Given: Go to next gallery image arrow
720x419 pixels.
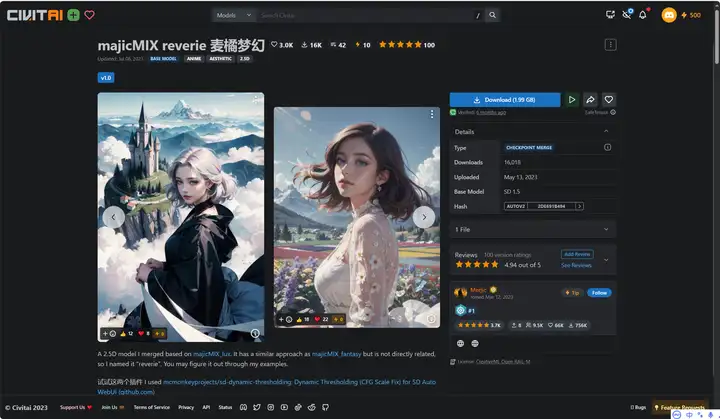Looking at the screenshot, I should 424,217.
